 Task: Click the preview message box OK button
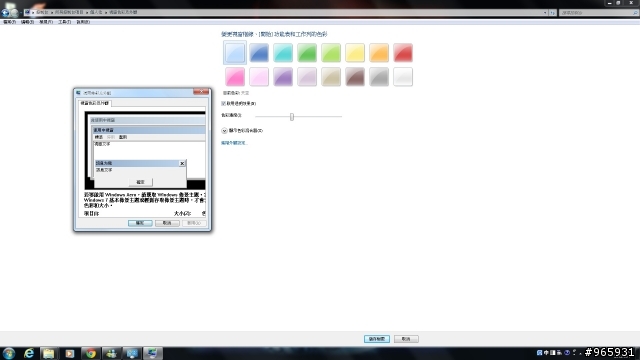(140, 182)
